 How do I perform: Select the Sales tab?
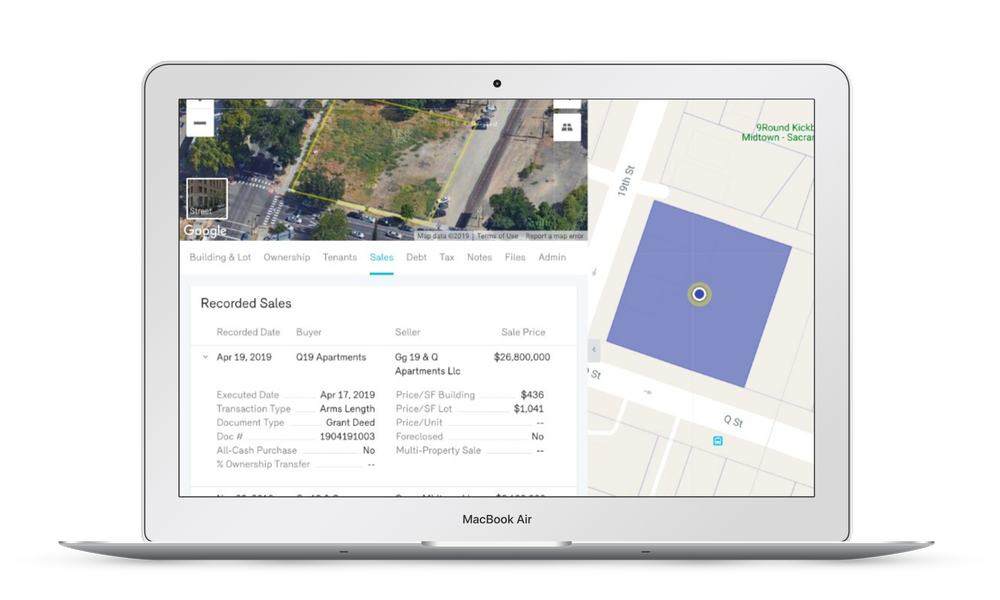(x=381, y=257)
